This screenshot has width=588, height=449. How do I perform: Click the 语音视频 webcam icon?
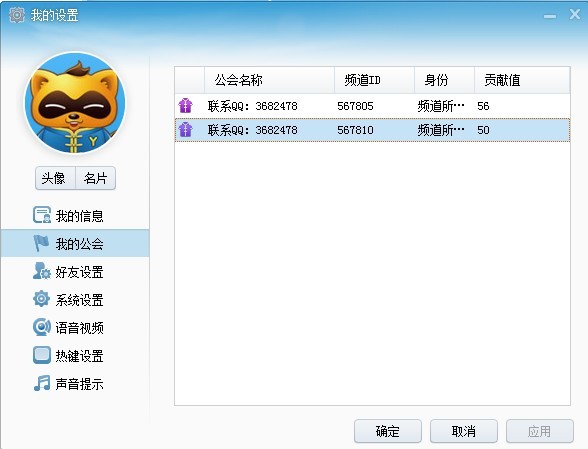(x=41, y=327)
